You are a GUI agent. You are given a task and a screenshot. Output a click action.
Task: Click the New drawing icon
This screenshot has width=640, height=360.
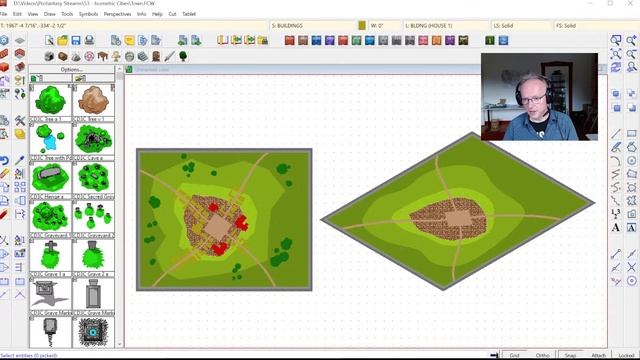[x=49, y=40]
